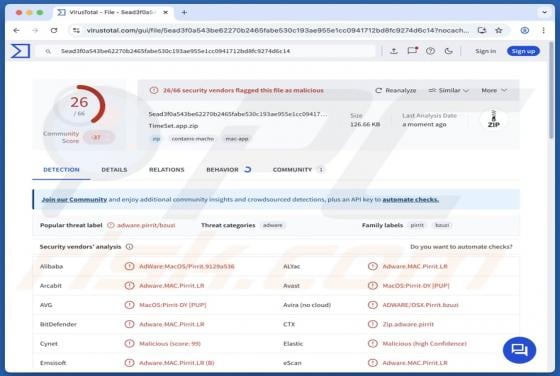Click the Sign in link
This screenshot has width=560, height=376.
(x=485, y=51)
